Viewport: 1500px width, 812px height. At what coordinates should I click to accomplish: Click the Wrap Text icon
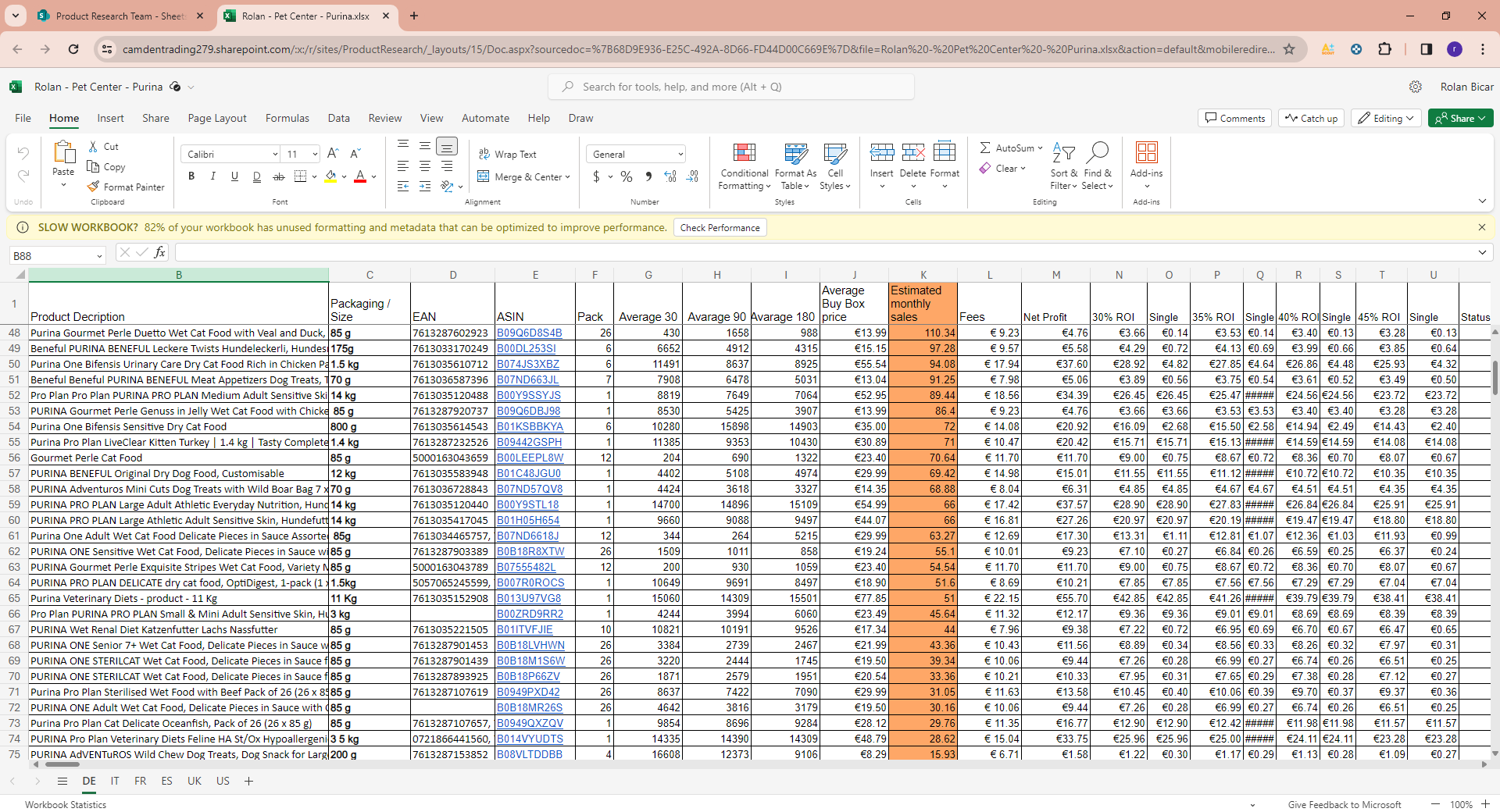pos(484,155)
